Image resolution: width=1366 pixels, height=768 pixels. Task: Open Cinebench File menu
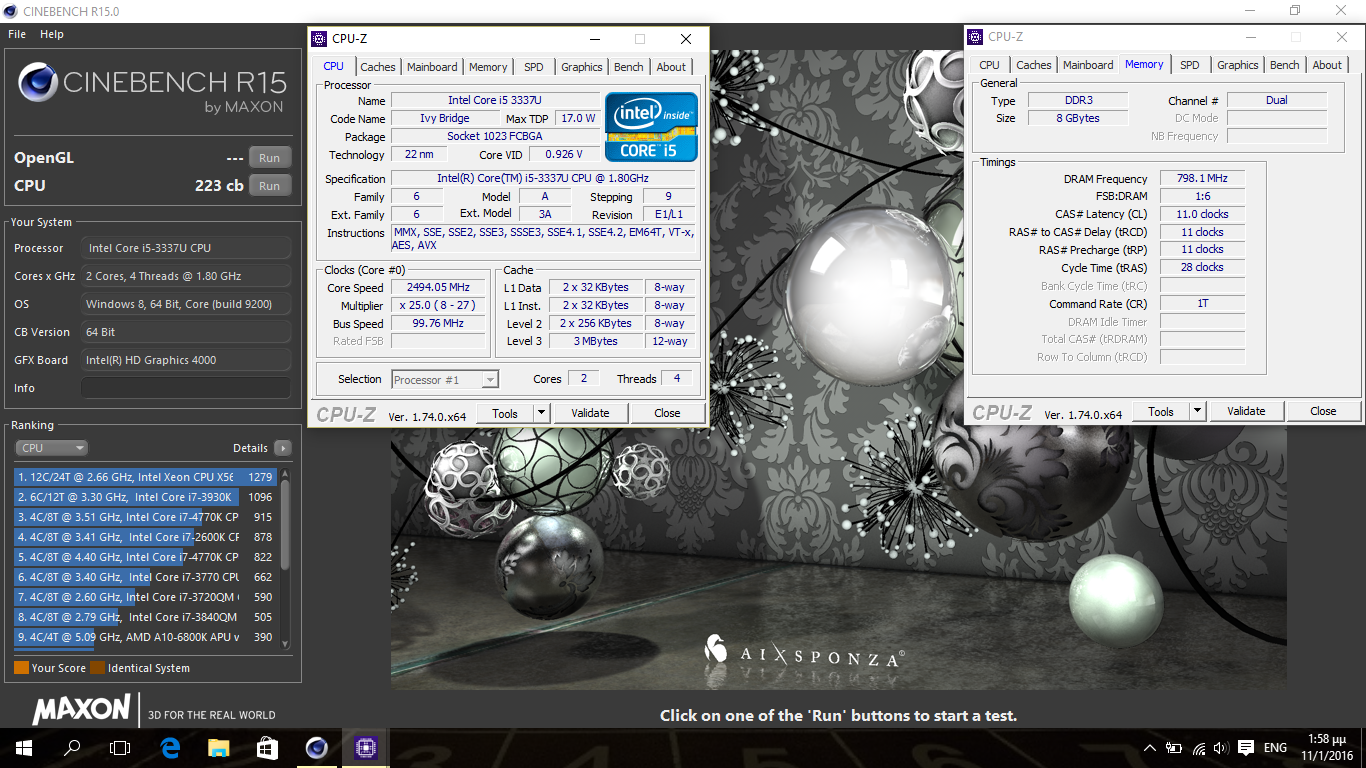pos(17,34)
